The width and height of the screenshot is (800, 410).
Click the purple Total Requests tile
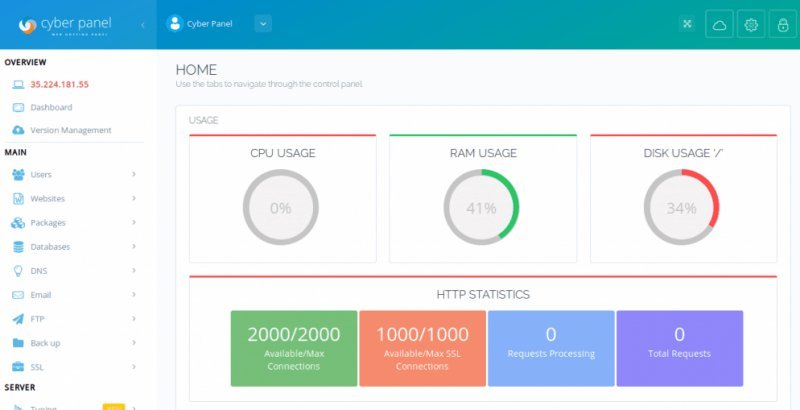click(x=680, y=349)
